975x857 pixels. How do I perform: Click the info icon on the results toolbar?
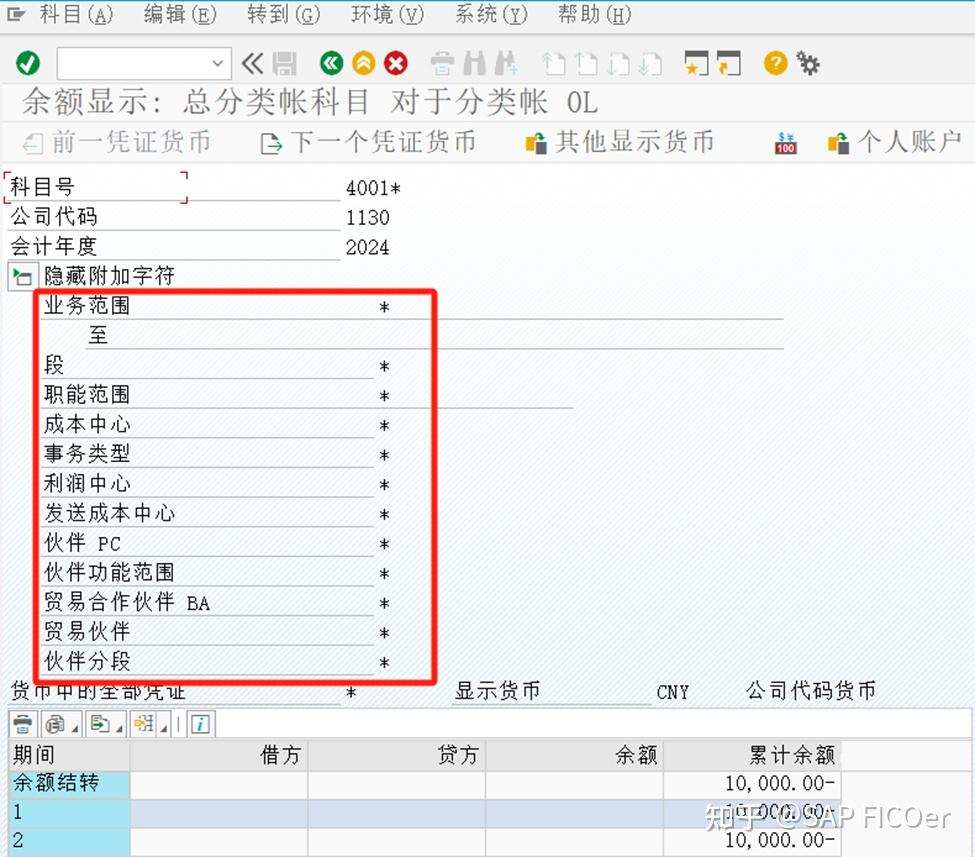200,723
